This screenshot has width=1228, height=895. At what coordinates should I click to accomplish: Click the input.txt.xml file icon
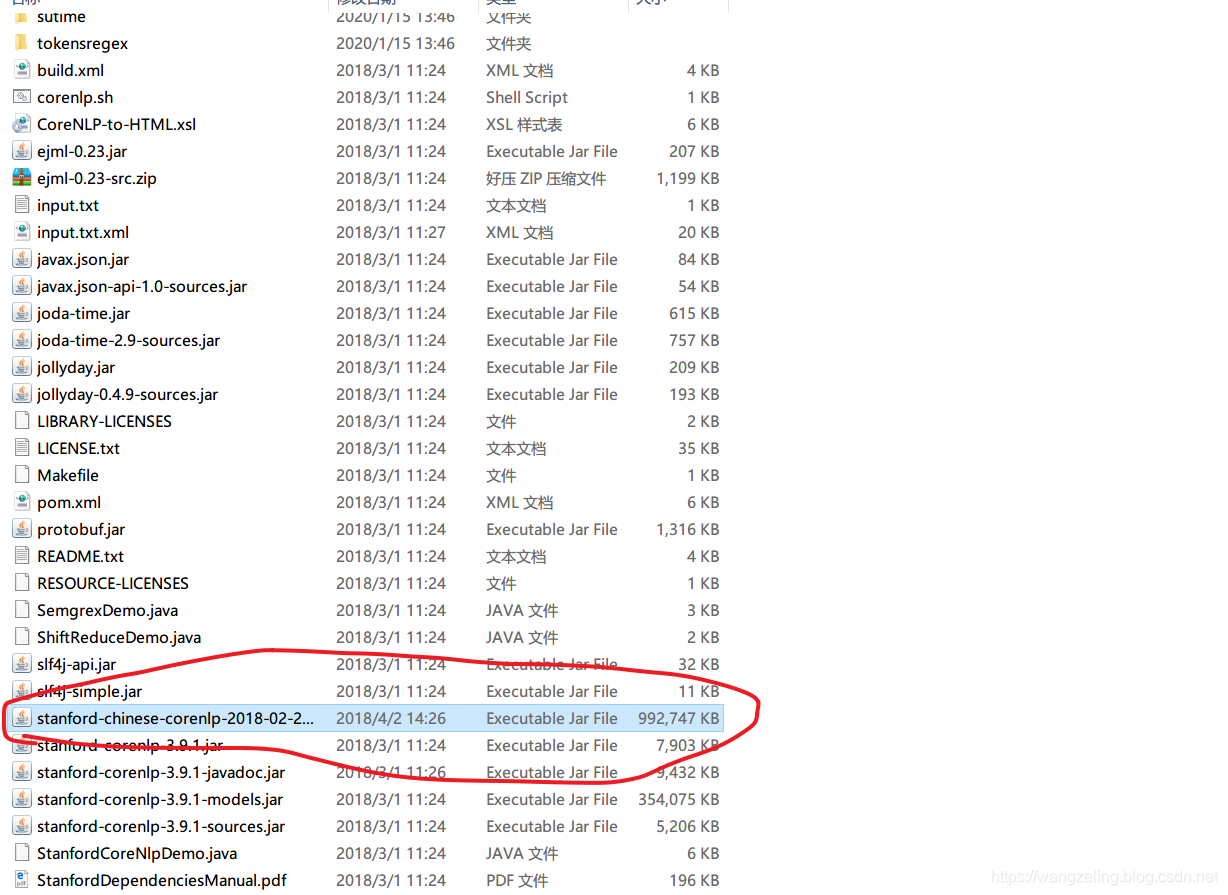click(x=21, y=232)
